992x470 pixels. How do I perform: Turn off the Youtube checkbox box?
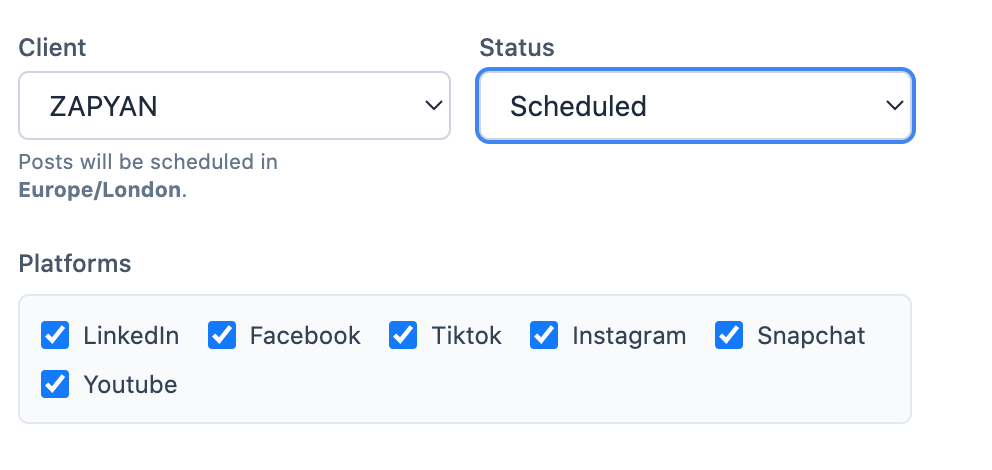tap(55, 384)
